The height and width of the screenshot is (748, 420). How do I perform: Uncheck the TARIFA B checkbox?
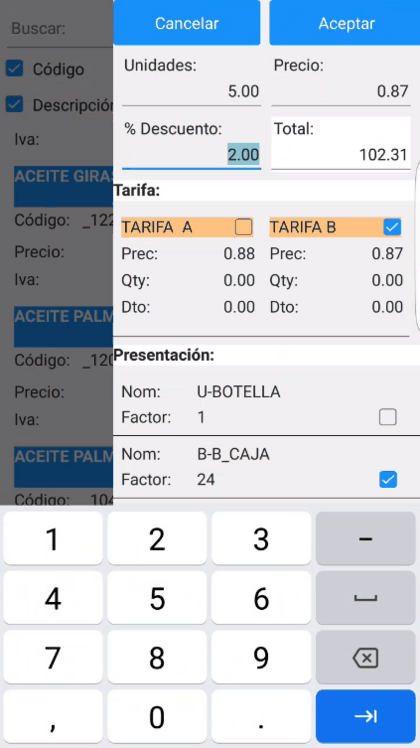click(x=392, y=228)
